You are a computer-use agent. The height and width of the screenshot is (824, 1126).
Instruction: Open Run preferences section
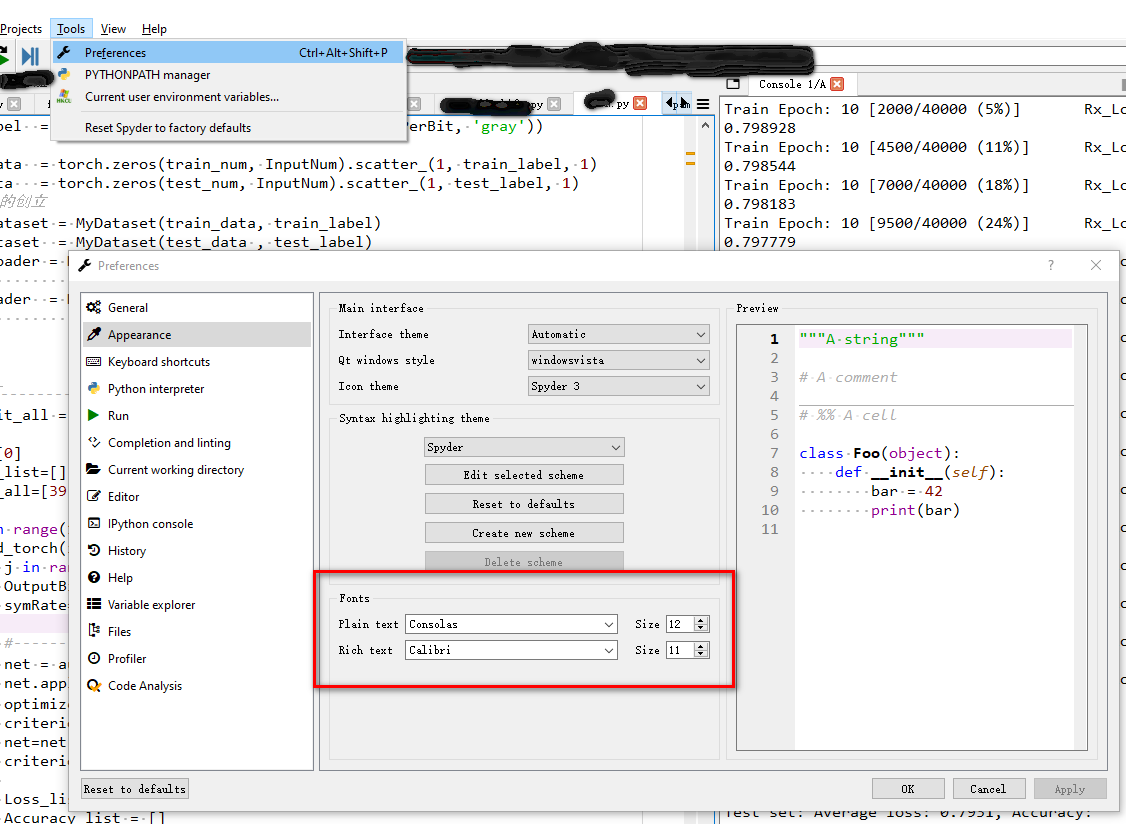[x=197, y=415]
